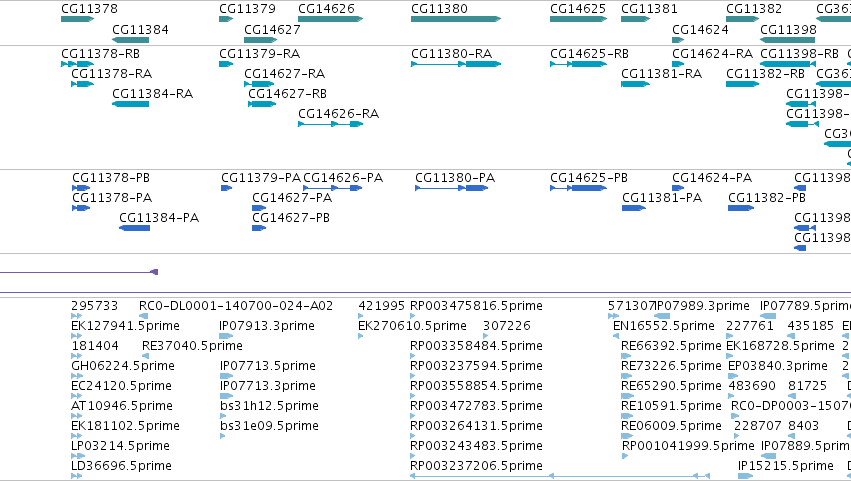Viewport: 851px width, 481px height.
Task: Open protein CG14625-PB
Action: [x=589, y=178]
